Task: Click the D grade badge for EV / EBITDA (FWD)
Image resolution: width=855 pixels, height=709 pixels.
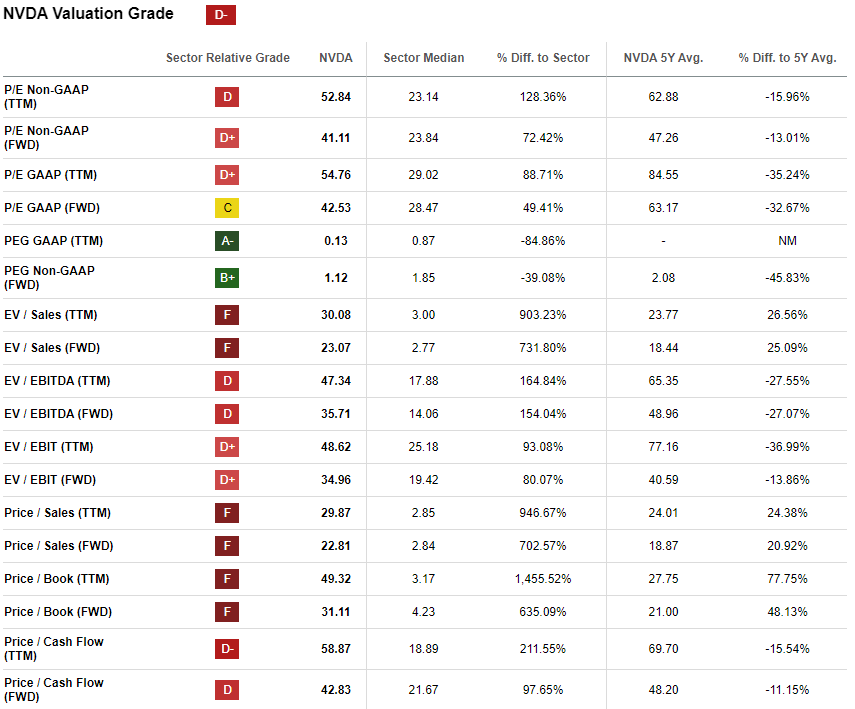Action: click(x=227, y=414)
